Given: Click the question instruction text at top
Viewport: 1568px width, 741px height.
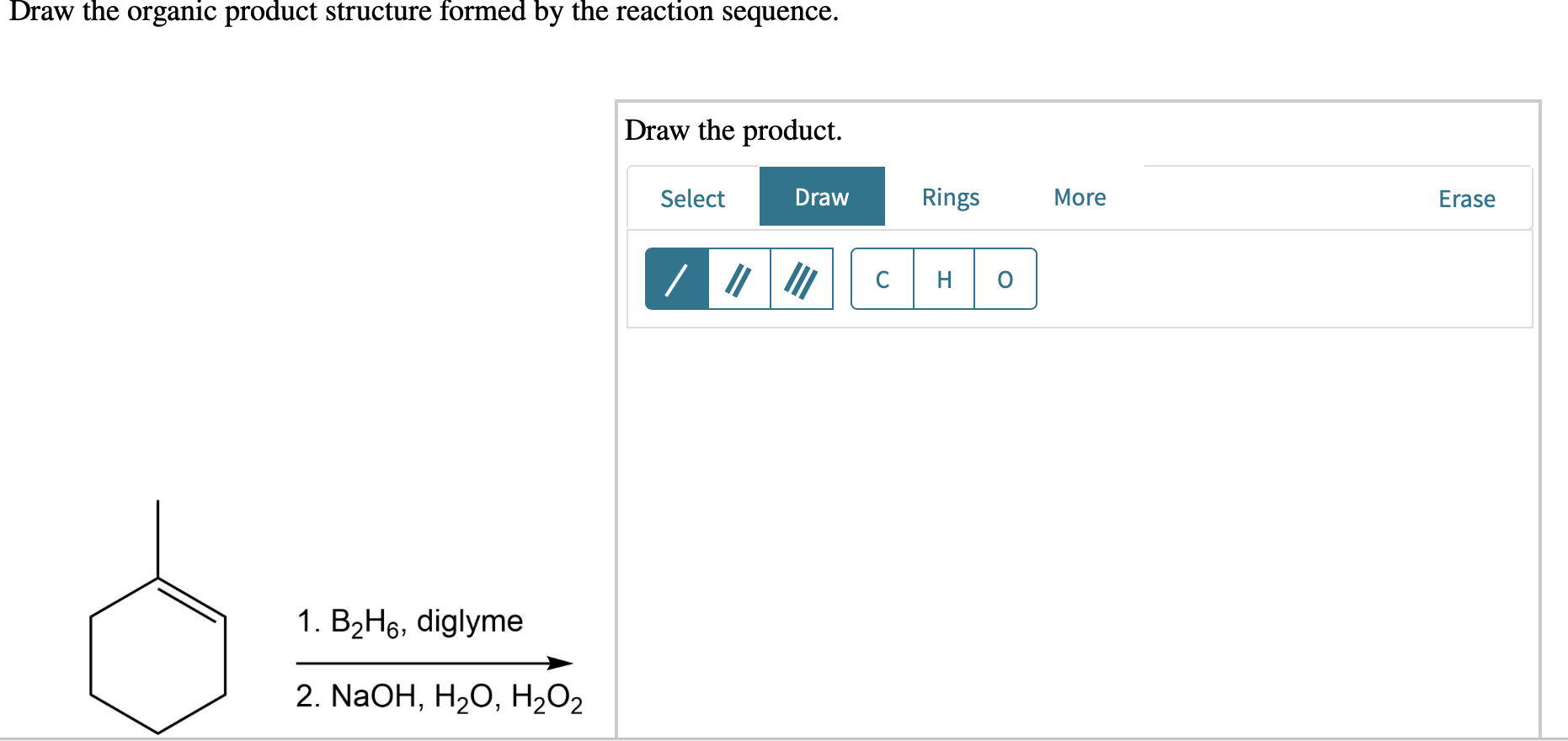Looking at the screenshot, I should point(424,12).
